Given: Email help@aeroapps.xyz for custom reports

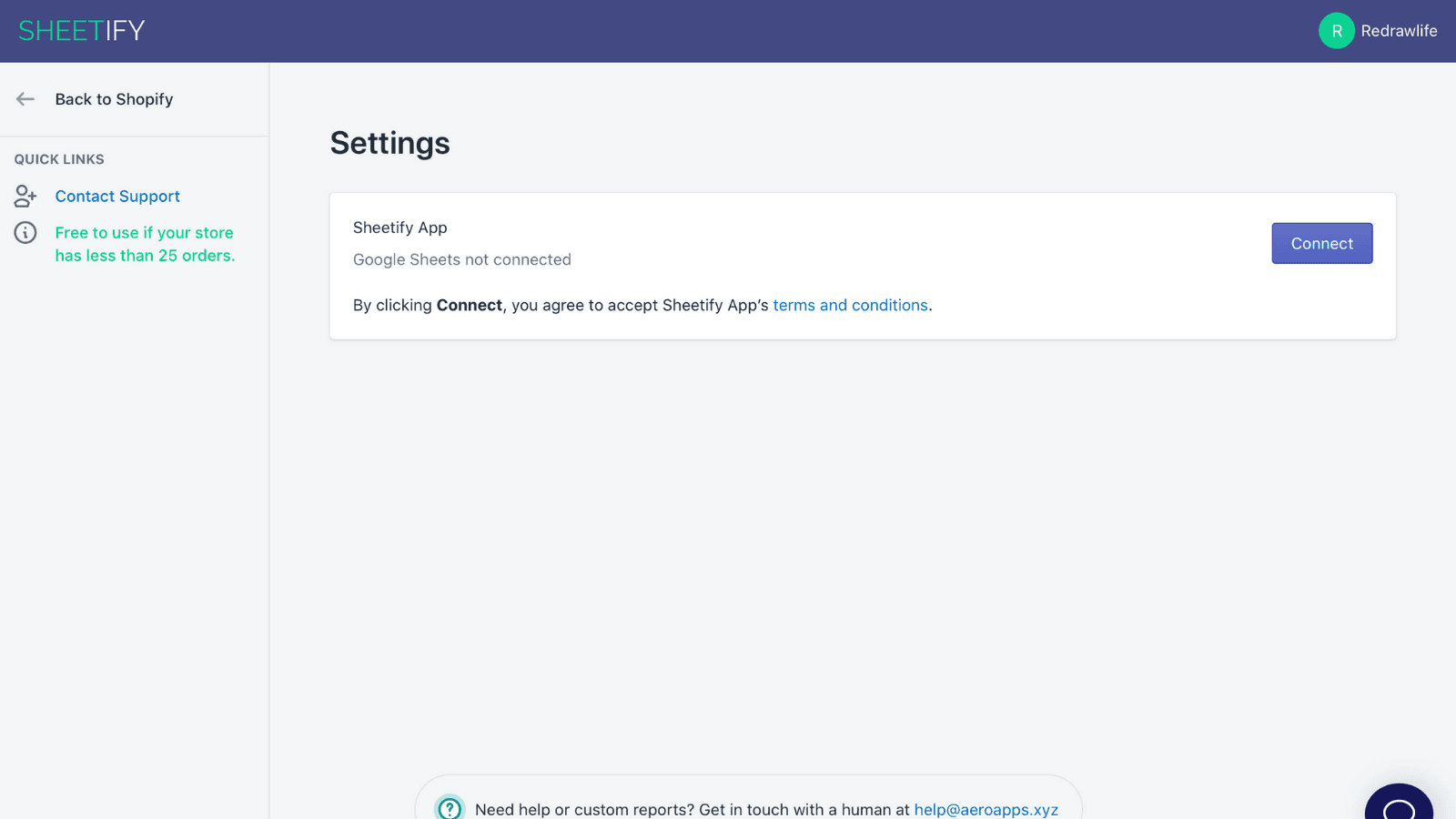Looking at the screenshot, I should tap(986, 809).
